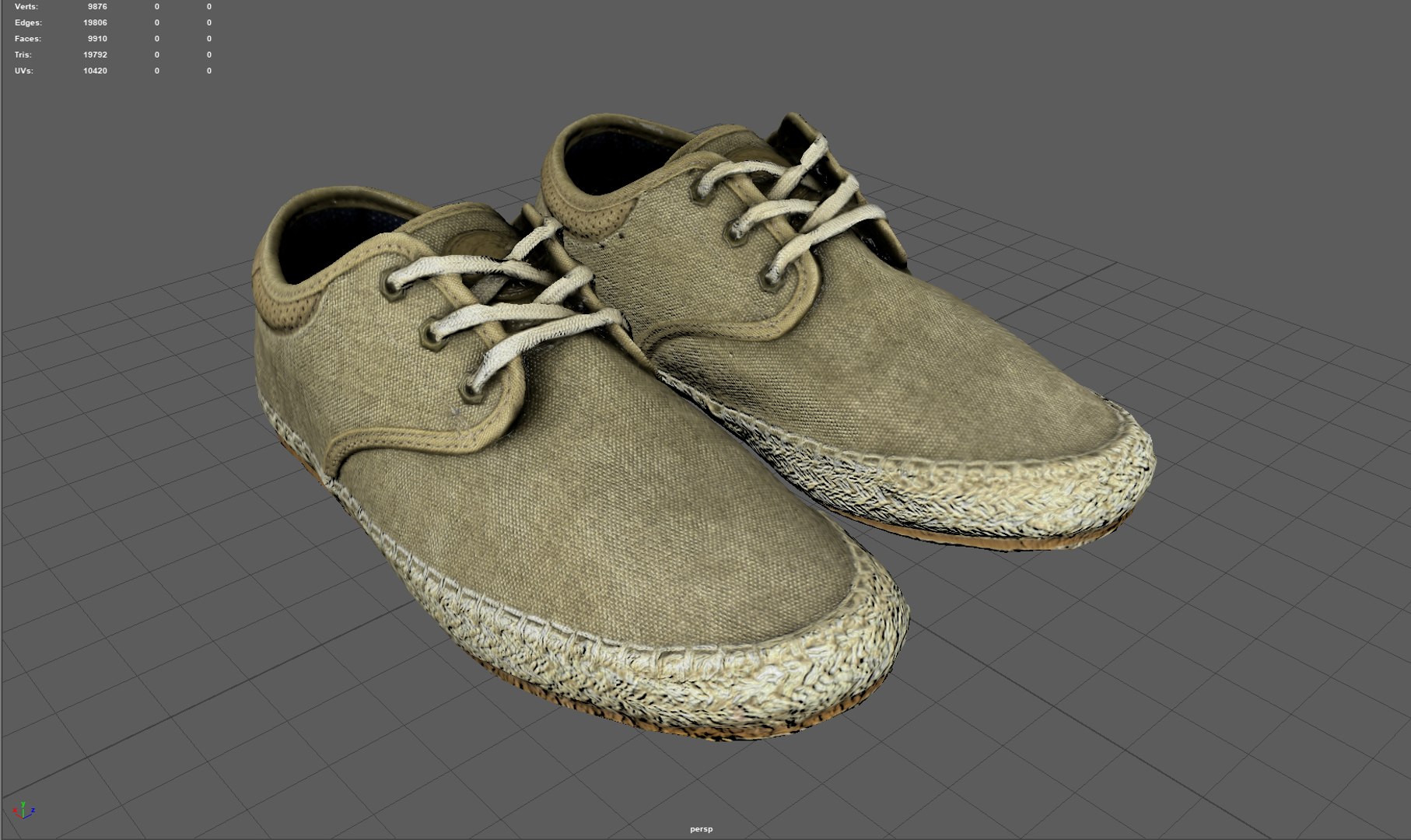Click the 'Edges:' statistics label
Viewport: 1411px width, 840px height.
28,23
